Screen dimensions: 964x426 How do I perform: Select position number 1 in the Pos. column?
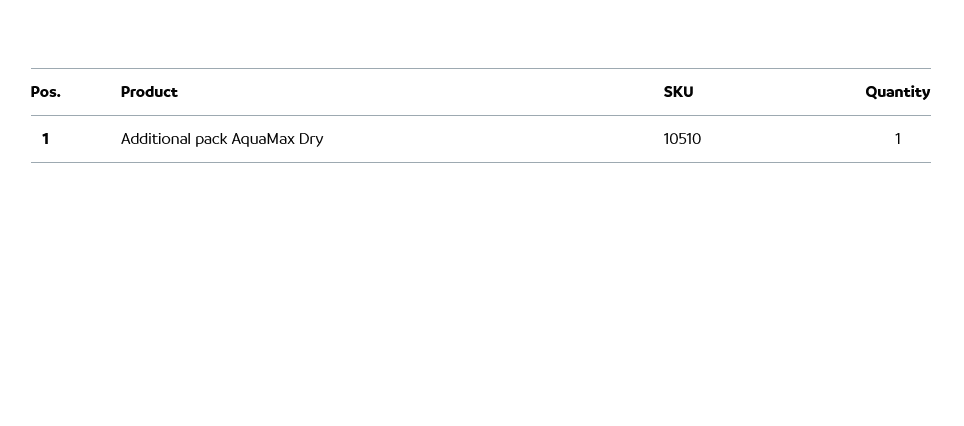coord(45,139)
